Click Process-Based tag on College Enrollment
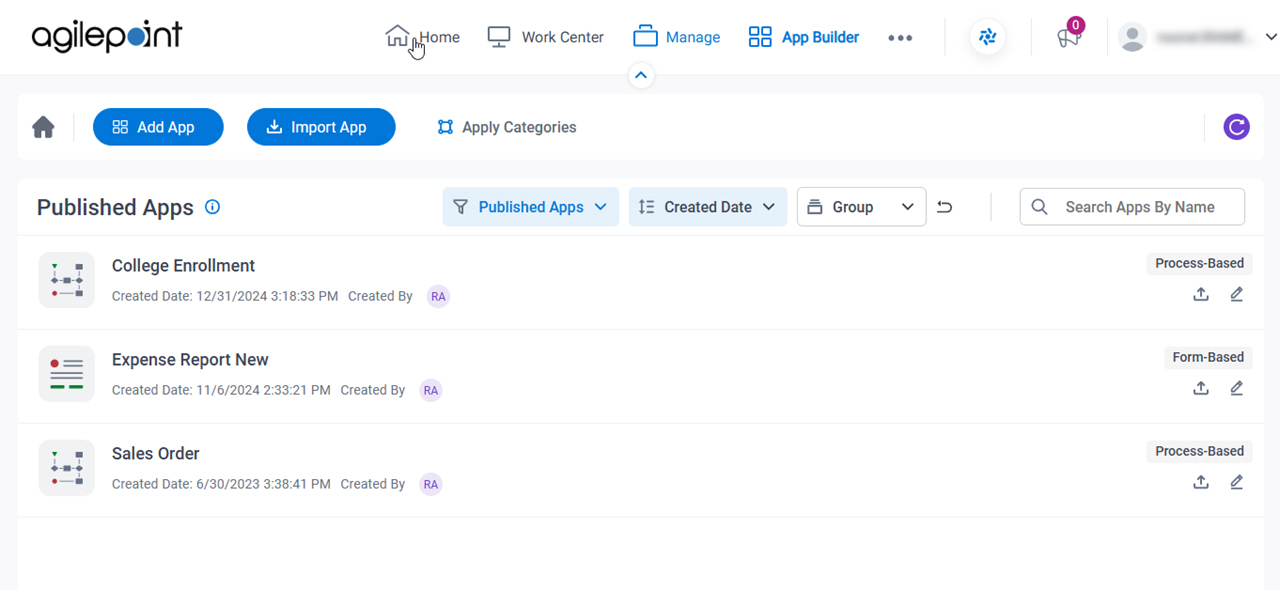This screenshot has width=1280, height=590. pos(1199,263)
